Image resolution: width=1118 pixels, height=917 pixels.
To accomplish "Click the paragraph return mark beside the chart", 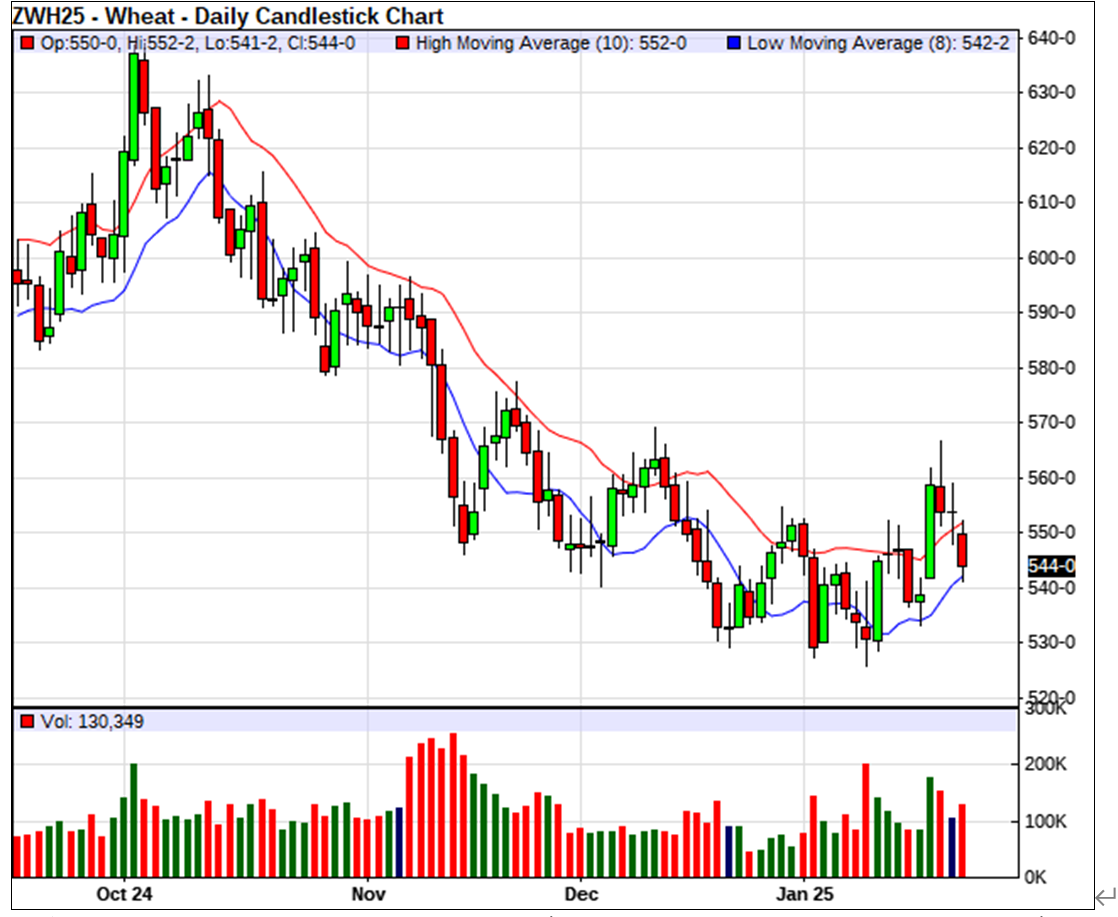I will 1105,895.
